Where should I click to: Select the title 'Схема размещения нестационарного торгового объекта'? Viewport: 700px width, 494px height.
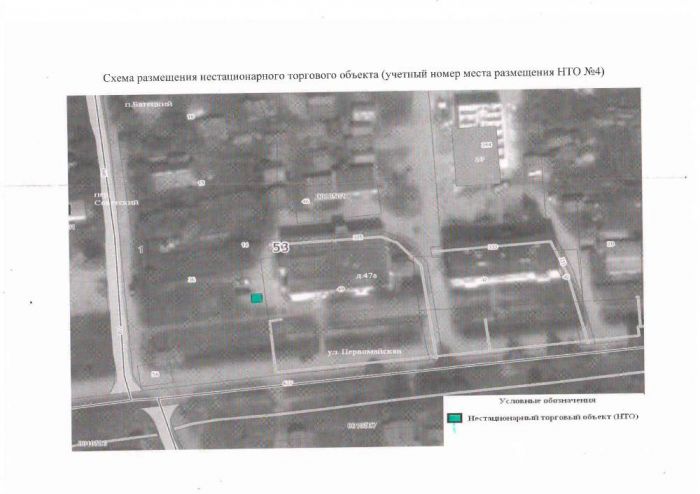(x=241, y=77)
